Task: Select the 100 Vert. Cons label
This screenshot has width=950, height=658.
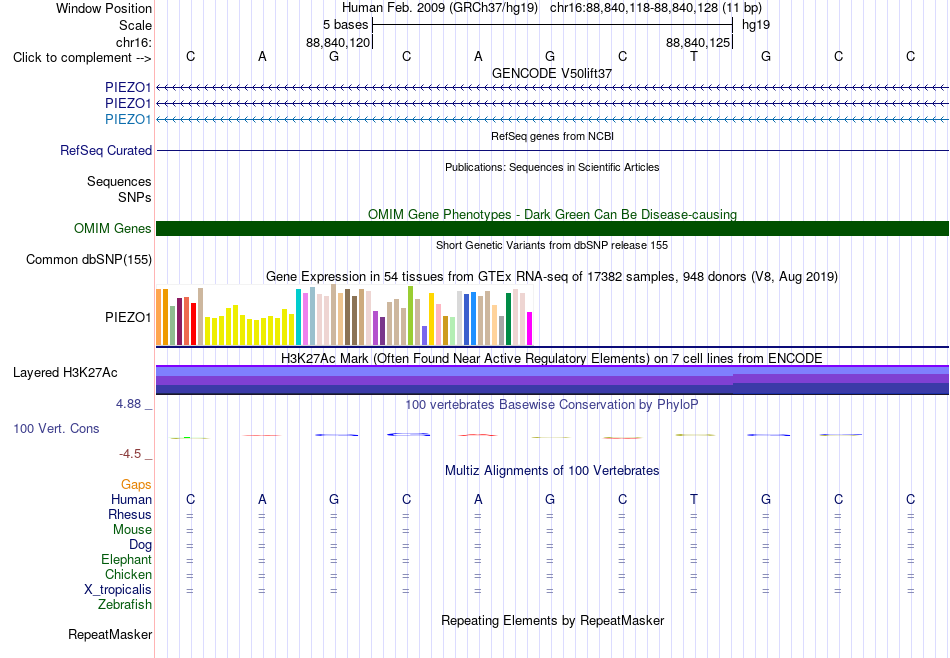Action: click(56, 429)
